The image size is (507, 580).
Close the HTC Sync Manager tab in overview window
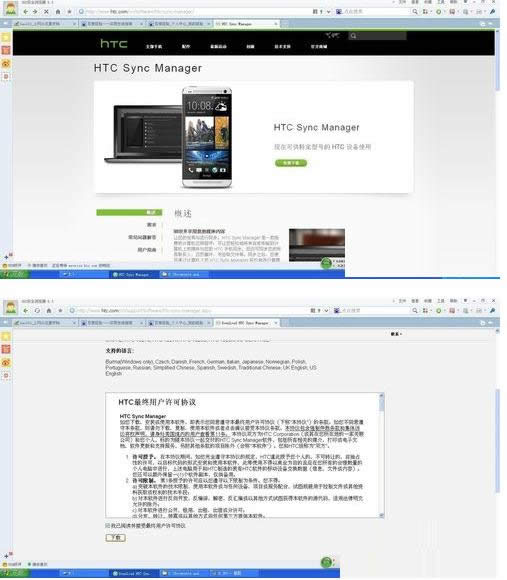276,24
